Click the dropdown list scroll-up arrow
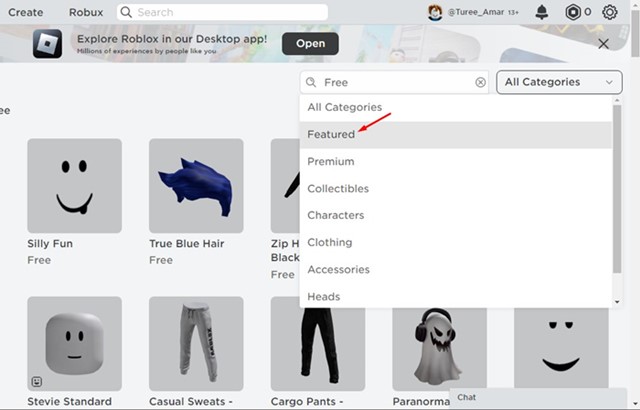640x410 pixels. coord(617,100)
